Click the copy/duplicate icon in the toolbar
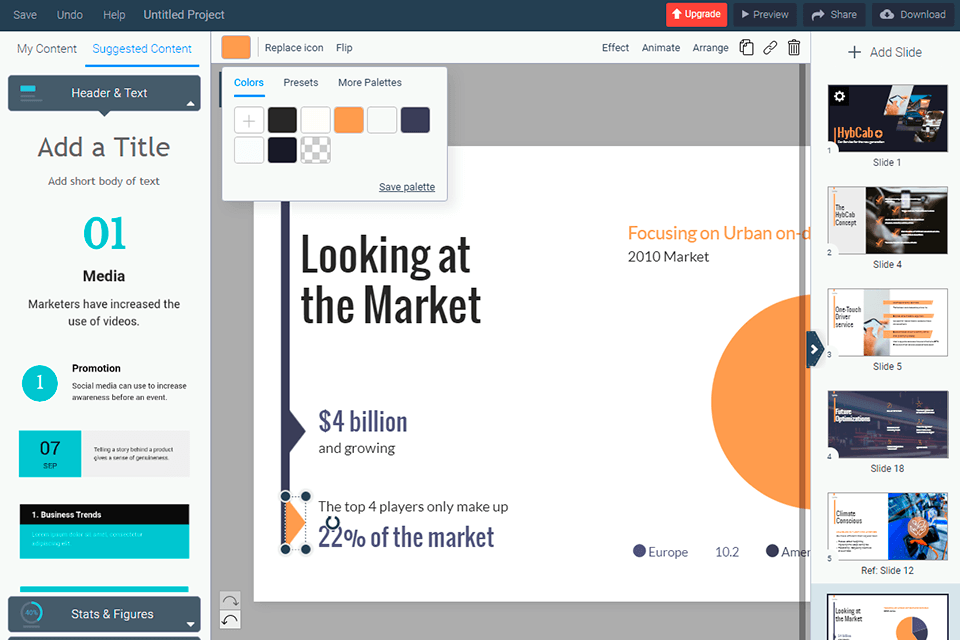 746,47
